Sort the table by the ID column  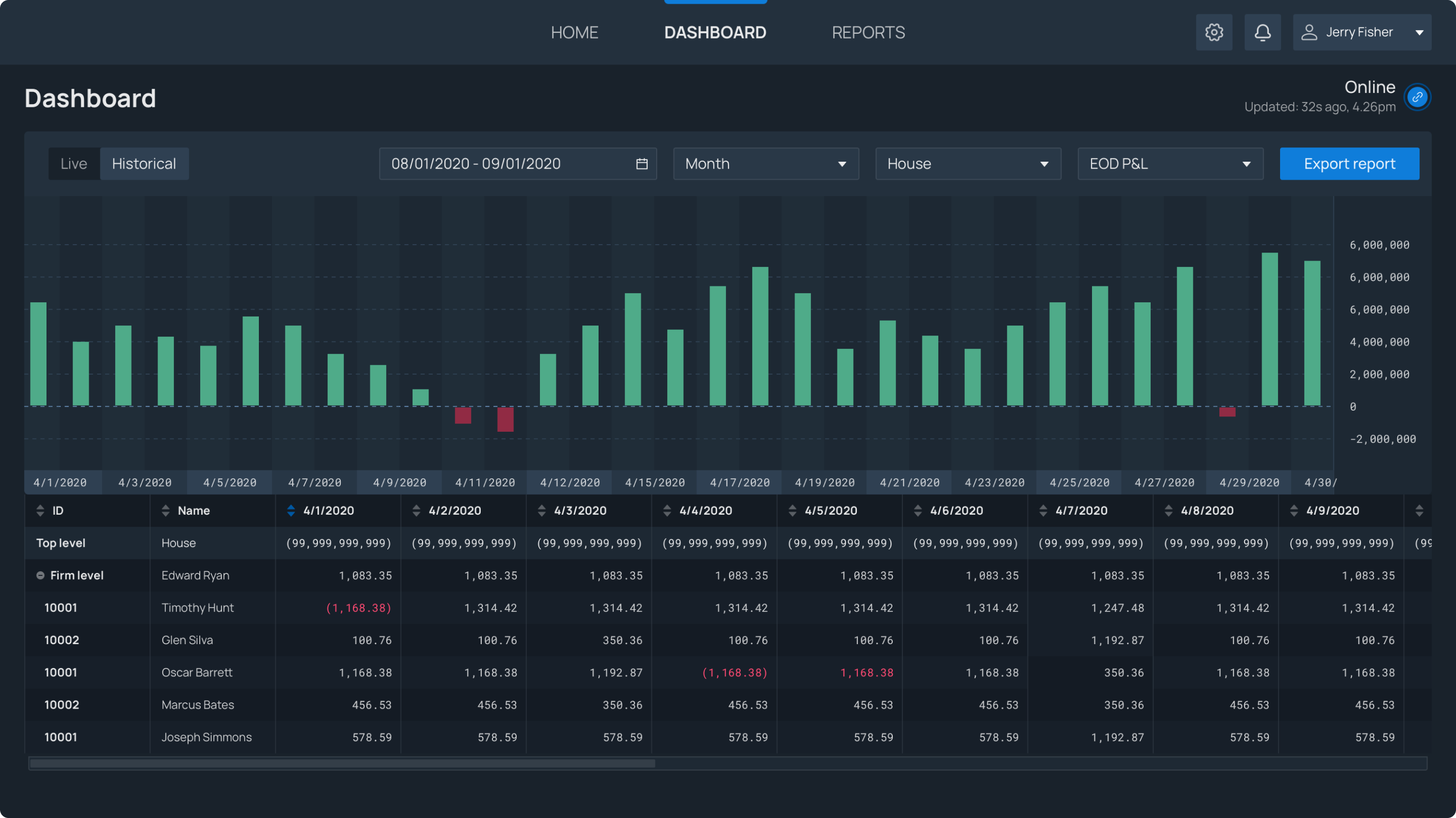coord(40,510)
